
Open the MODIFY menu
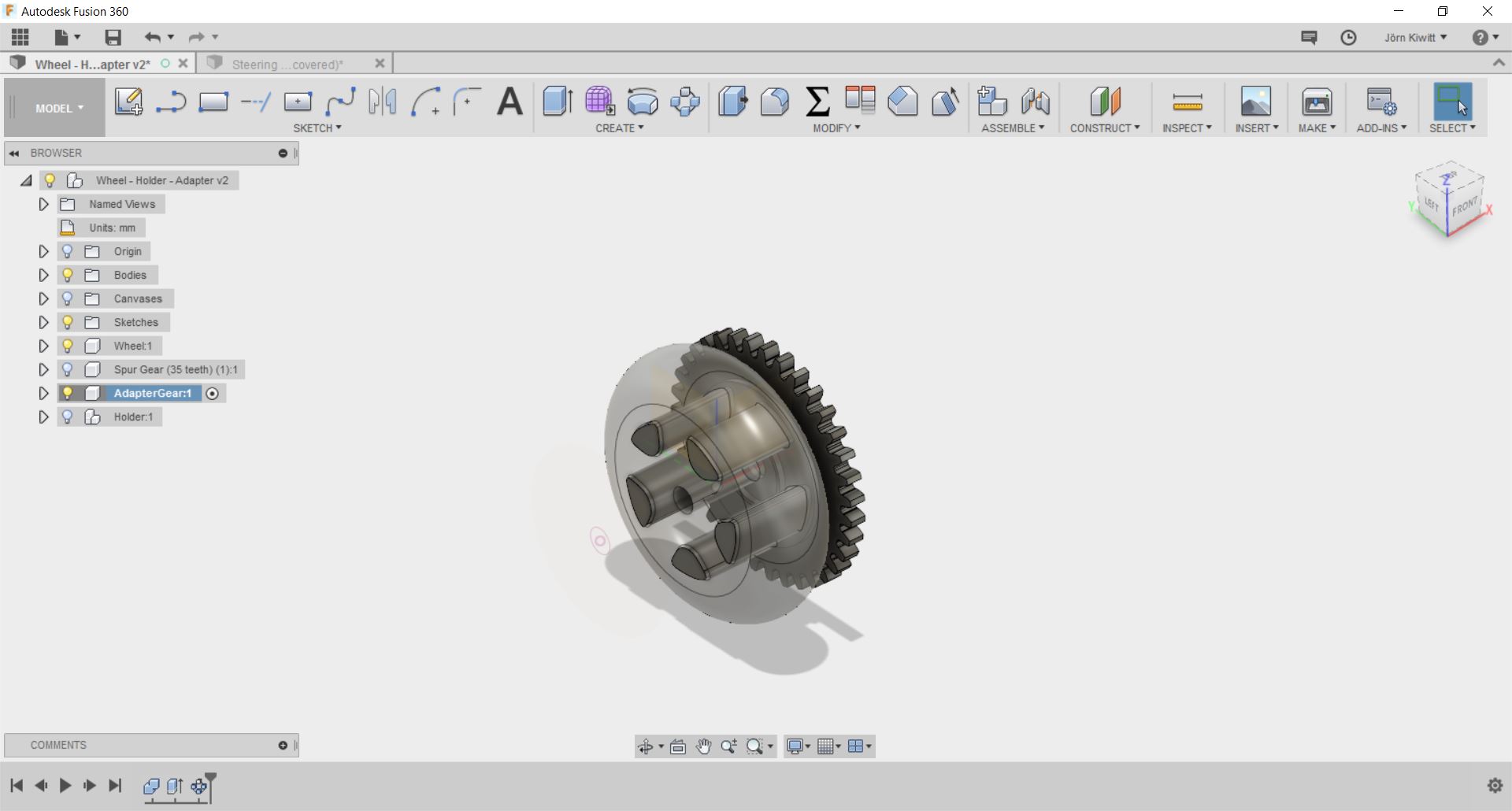836,128
